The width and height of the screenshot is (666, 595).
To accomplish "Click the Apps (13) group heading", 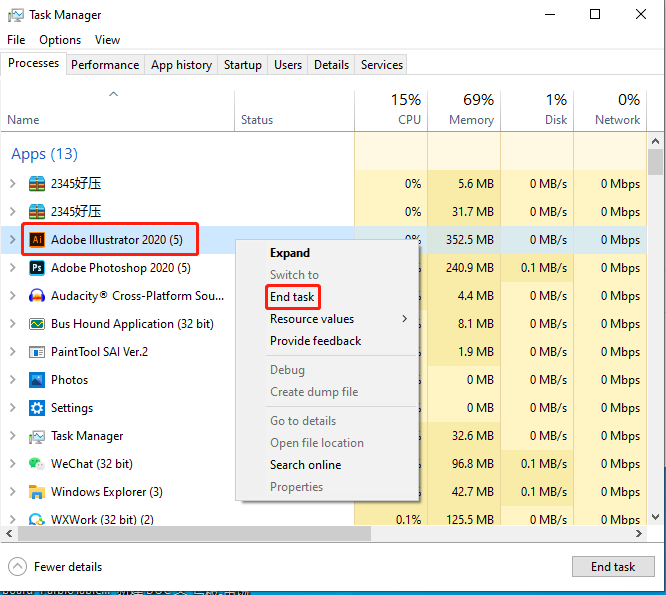I will click(44, 154).
